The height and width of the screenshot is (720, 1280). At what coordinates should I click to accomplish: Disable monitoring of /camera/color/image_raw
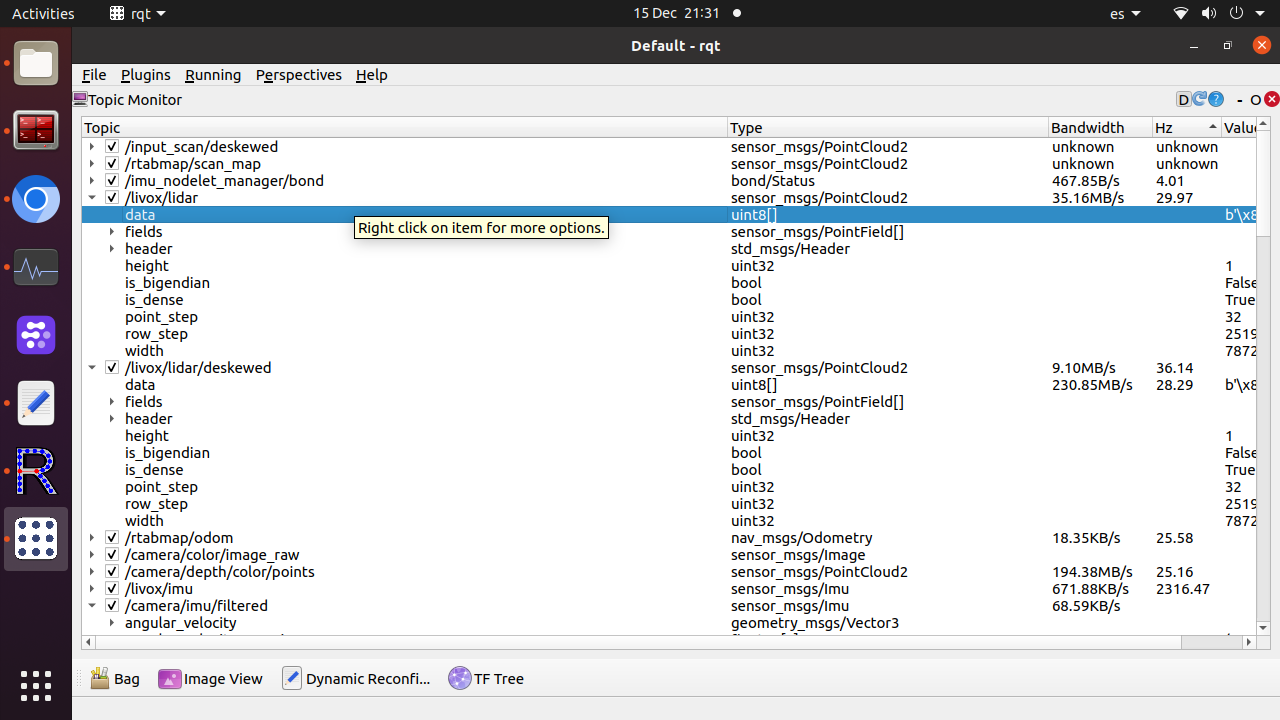[x=112, y=555]
